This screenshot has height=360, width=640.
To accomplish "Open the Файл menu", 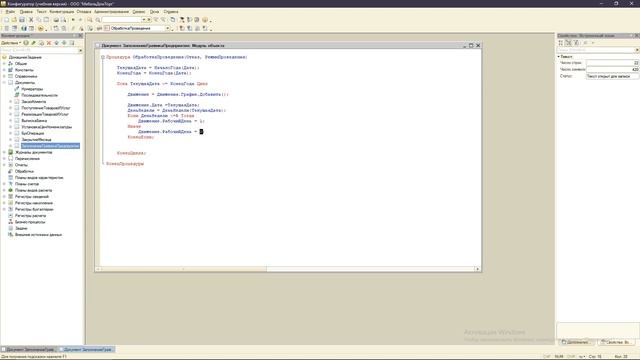I will pos(10,12).
